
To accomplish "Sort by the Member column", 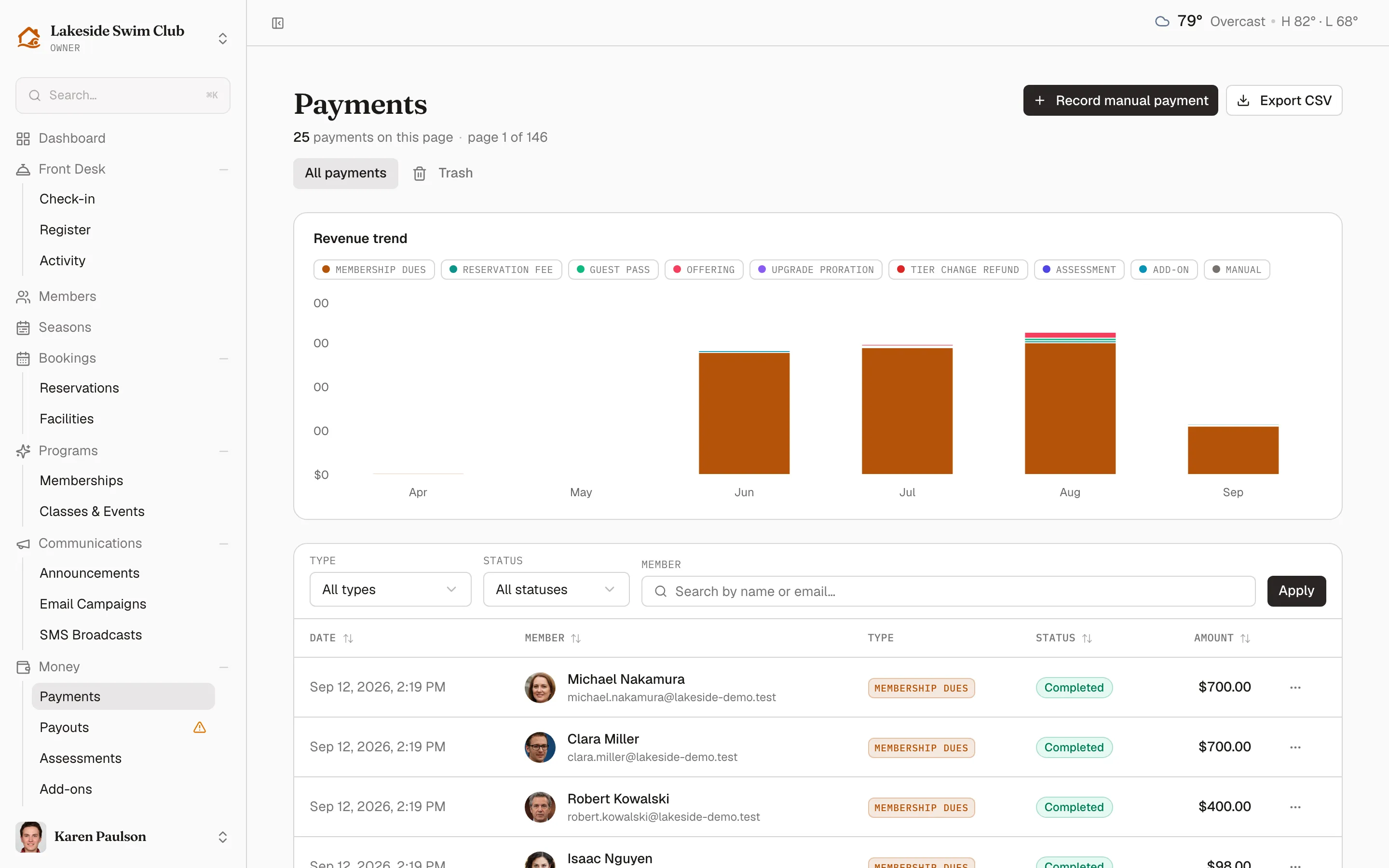I will pos(553,638).
